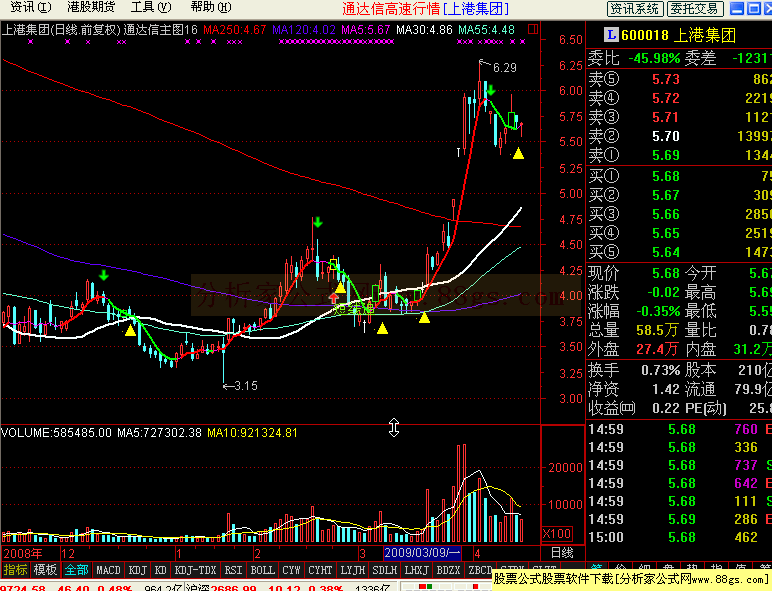Screen dimensions: 772x591
Task: Select the 指标 tab
Action: (15, 570)
